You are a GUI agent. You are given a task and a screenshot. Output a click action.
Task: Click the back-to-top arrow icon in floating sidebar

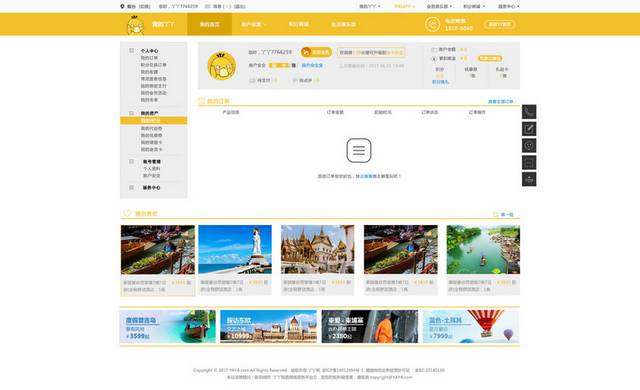point(529,179)
